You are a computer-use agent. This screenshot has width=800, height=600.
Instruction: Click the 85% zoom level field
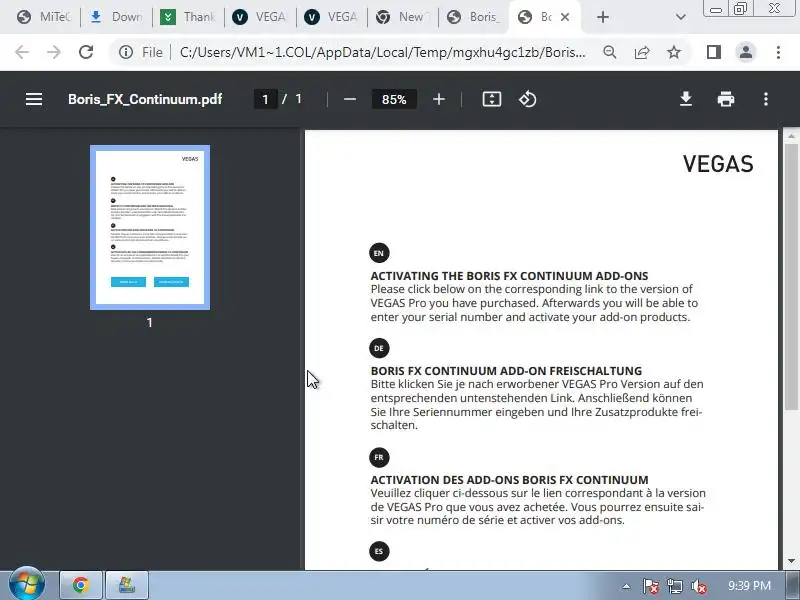pos(394,99)
